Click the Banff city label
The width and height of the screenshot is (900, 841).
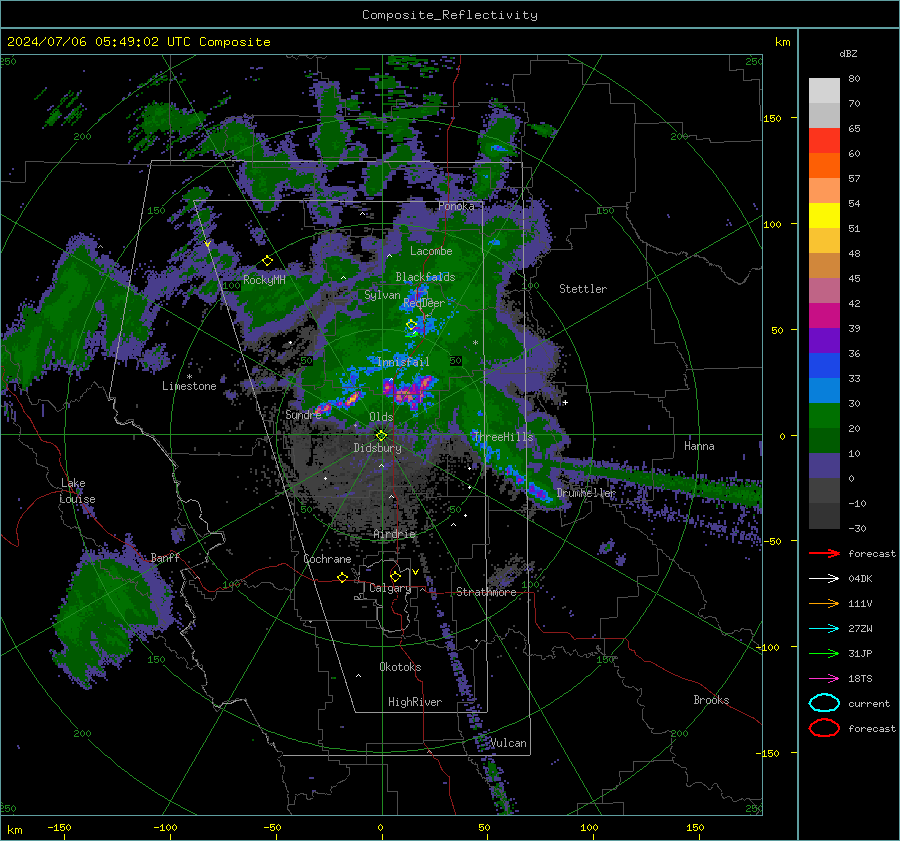[x=165, y=557]
